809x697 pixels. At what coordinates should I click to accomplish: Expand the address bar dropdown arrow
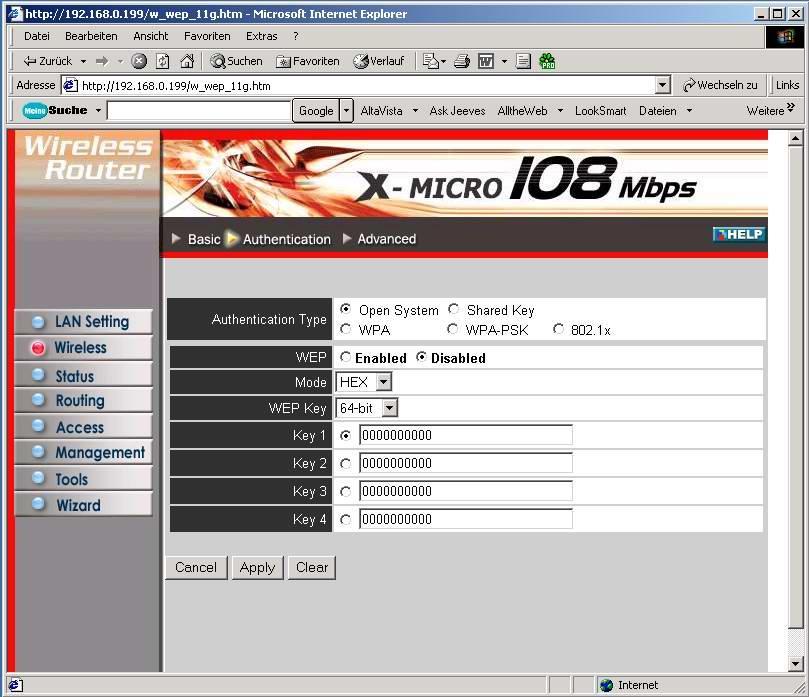pos(662,85)
